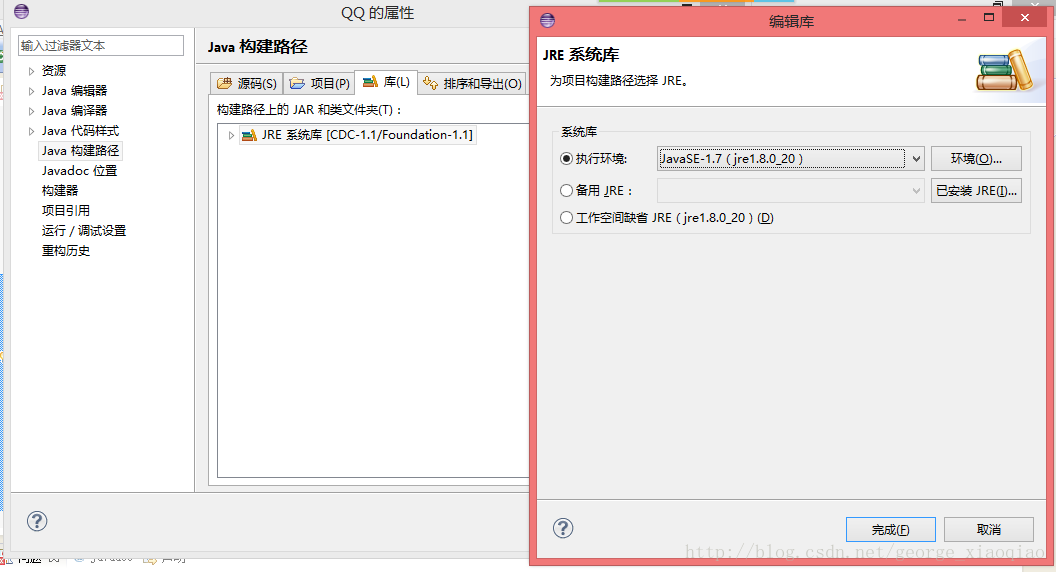This screenshot has height=572, width=1056.
Task: Select 运行 / 调试设置 in the tree
Action: pyautogui.click(x=84, y=230)
